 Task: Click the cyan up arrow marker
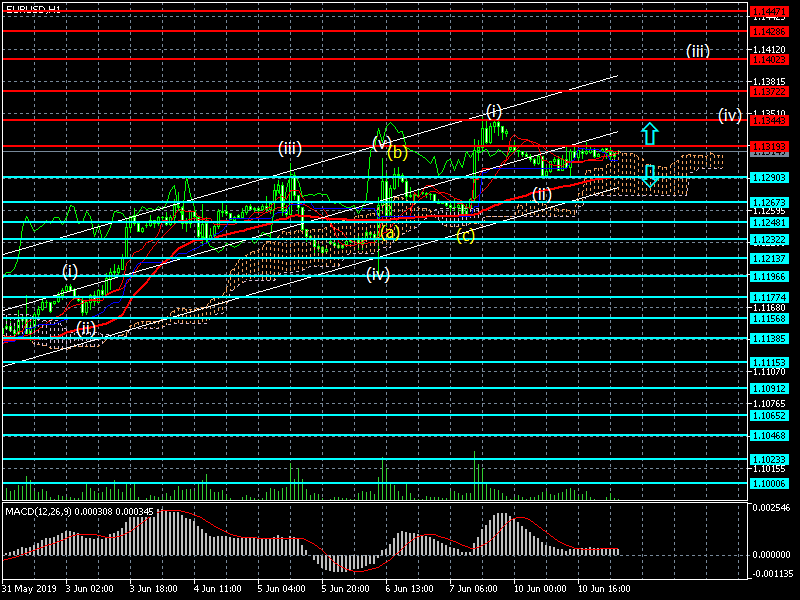click(649, 132)
